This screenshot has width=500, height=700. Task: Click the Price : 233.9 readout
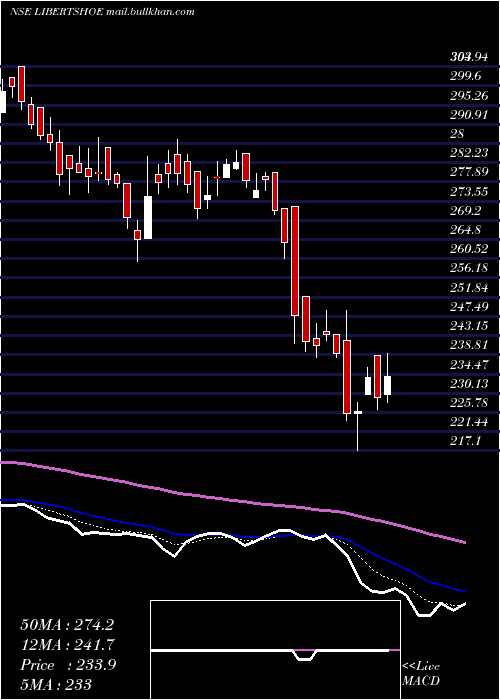68,665
